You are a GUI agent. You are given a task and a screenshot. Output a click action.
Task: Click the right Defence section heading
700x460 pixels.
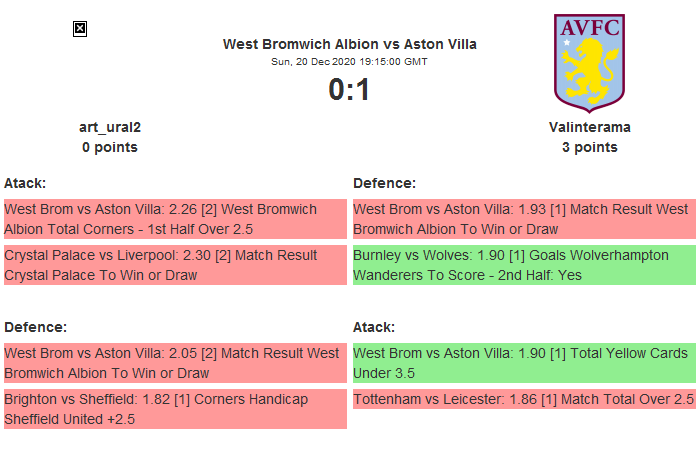click(x=384, y=183)
